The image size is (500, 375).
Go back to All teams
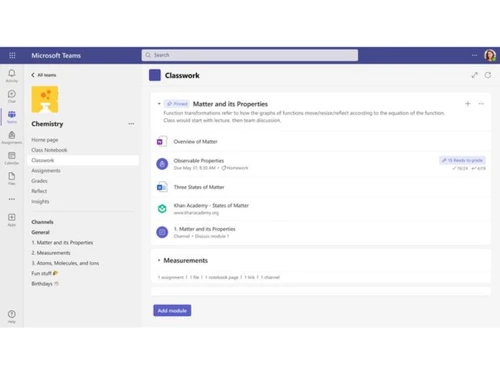tap(44, 75)
